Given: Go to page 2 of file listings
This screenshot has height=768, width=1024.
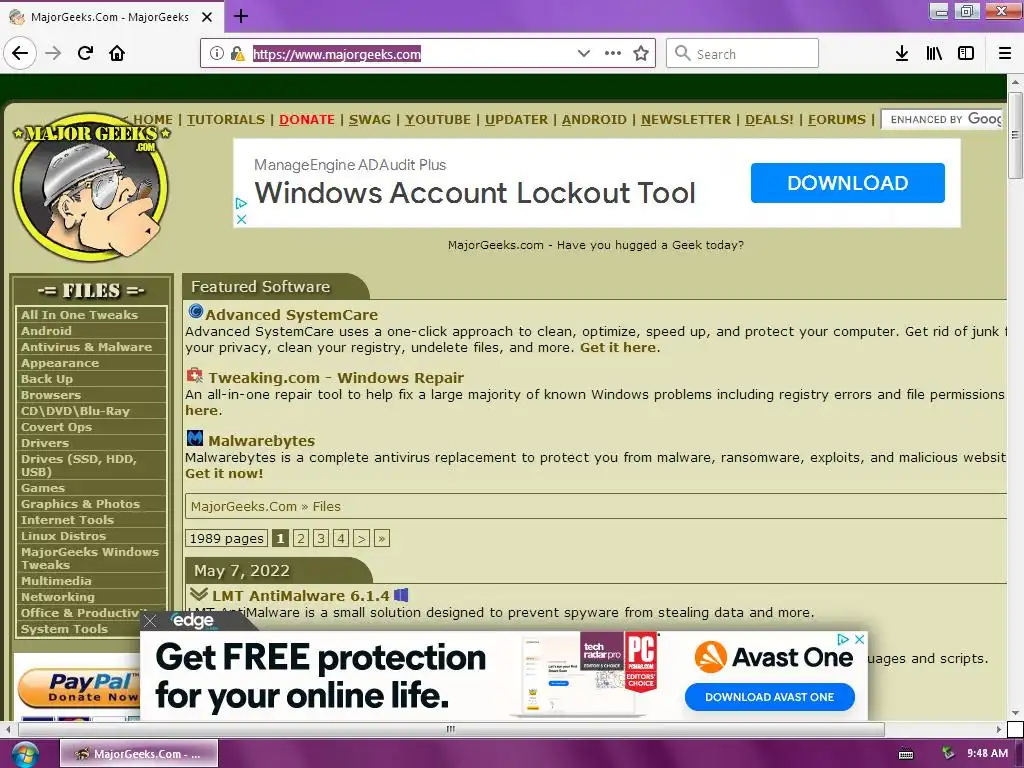Looking at the screenshot, I should tap(300, 538).
